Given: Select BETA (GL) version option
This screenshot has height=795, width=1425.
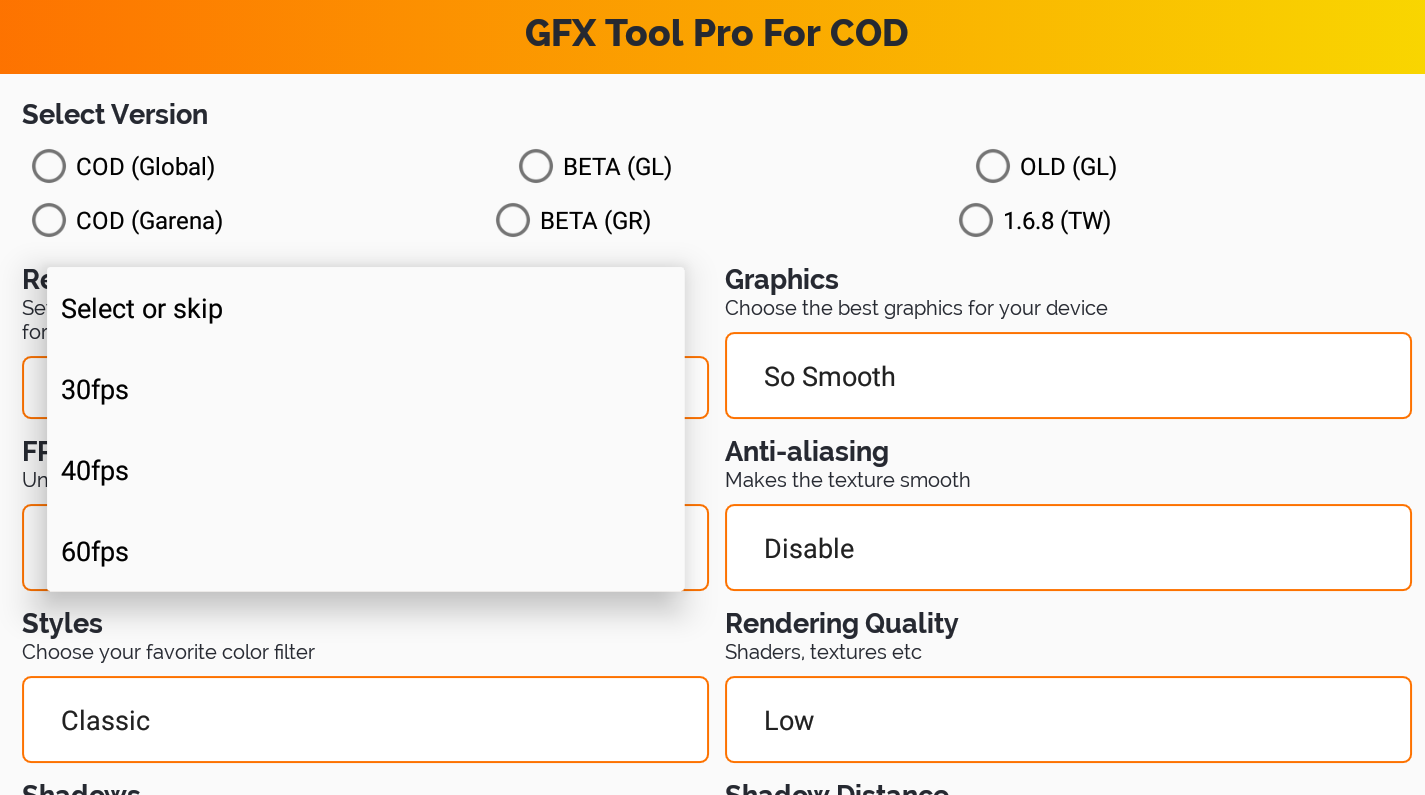Looking at the screenshot, I should (536, 166).
